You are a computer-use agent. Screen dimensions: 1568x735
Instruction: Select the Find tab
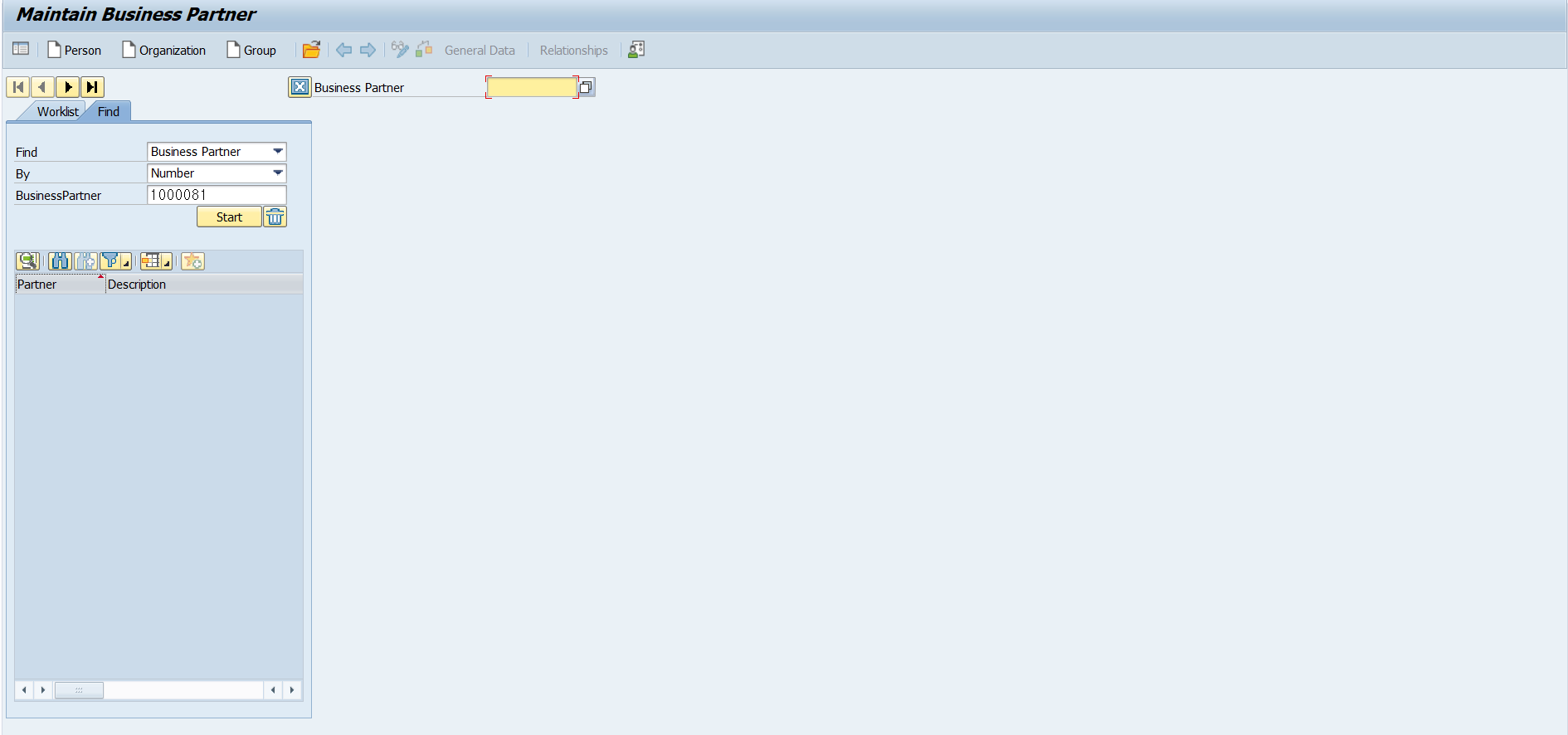tap(109, 111)
